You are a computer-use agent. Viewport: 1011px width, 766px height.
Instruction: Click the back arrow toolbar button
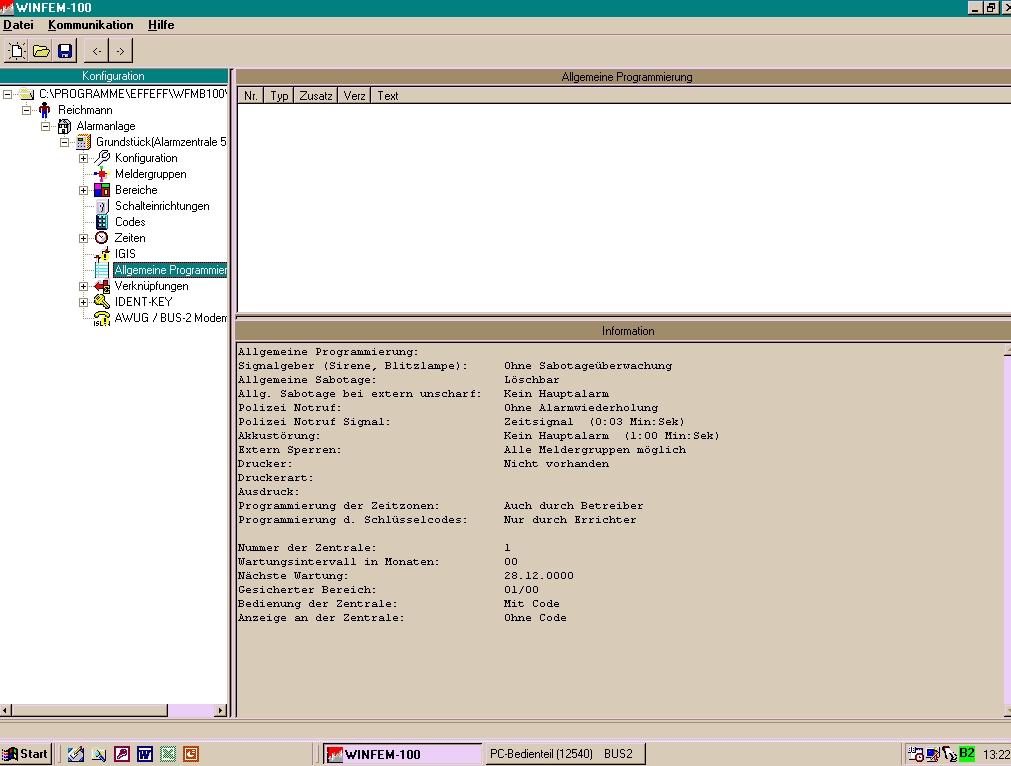tap(97, 51)
